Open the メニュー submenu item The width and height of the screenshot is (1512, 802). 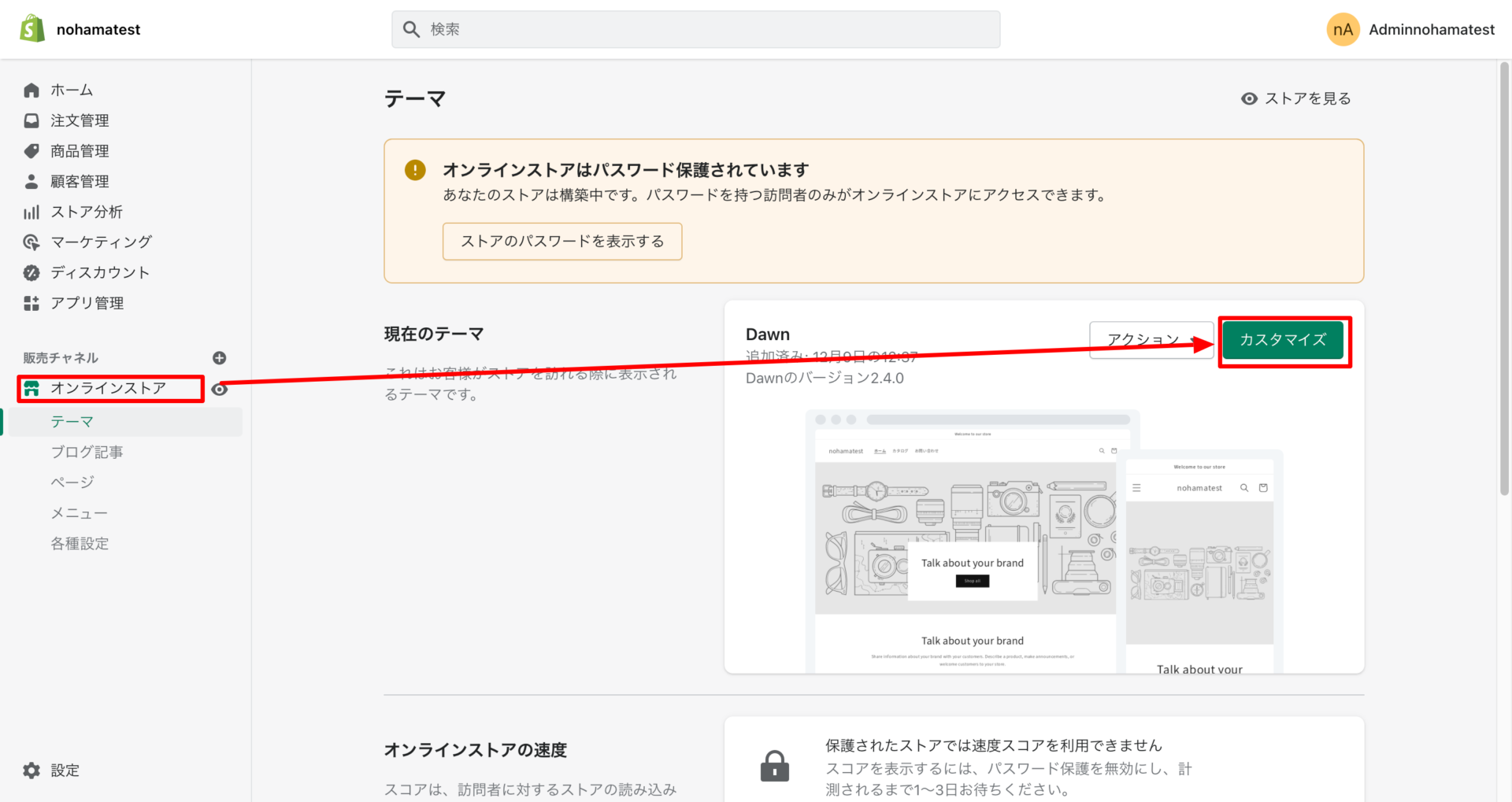(79, 513)
